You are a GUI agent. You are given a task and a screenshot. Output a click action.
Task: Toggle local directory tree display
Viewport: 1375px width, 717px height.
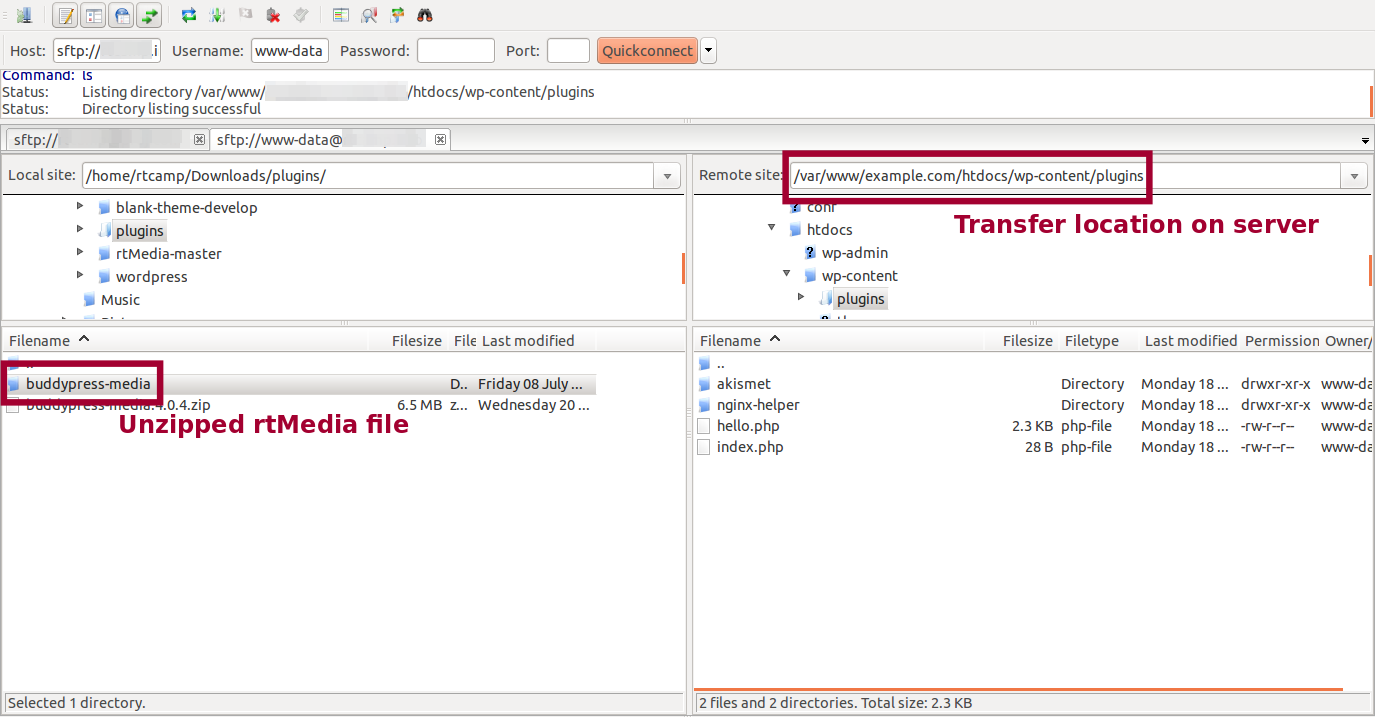coord(93,15)
